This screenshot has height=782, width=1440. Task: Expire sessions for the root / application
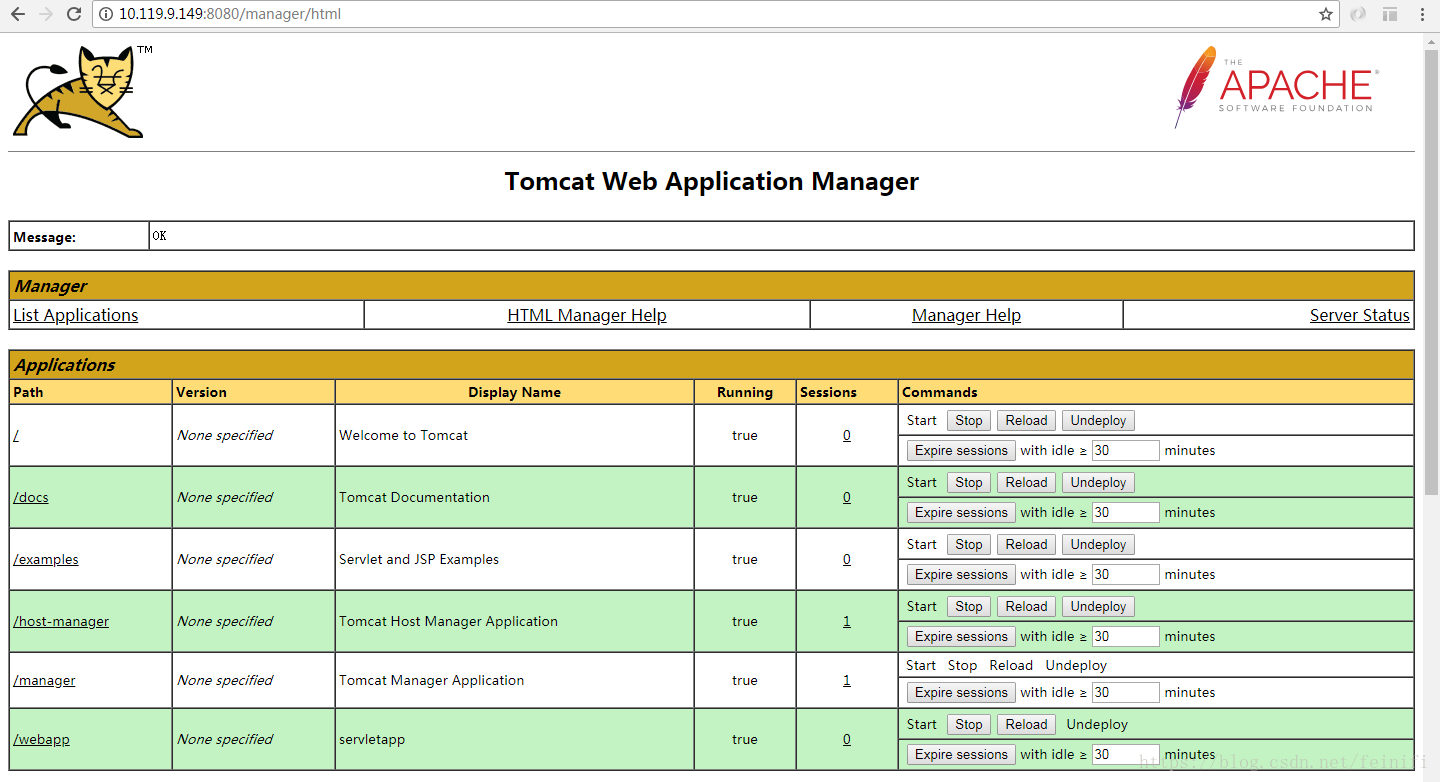click(x=961, y=451)
